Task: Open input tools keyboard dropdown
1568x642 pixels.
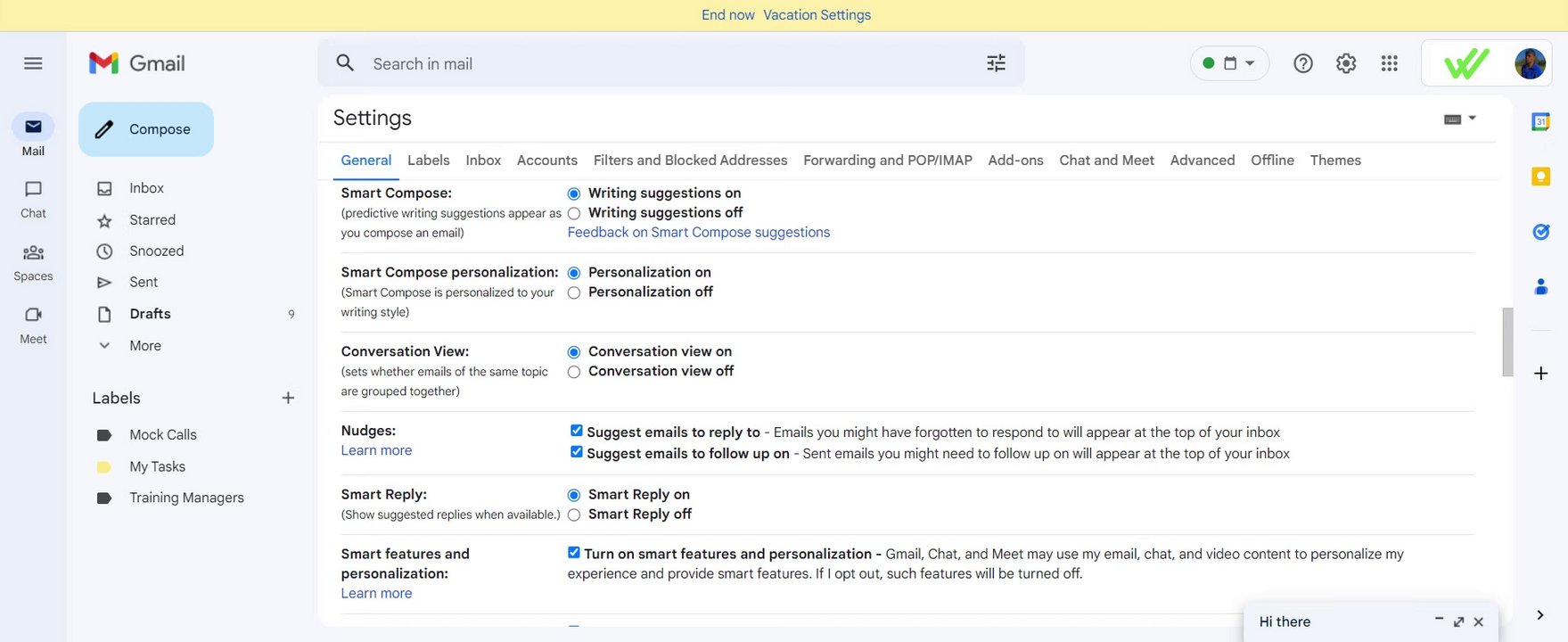Action: coord(1459,119)
